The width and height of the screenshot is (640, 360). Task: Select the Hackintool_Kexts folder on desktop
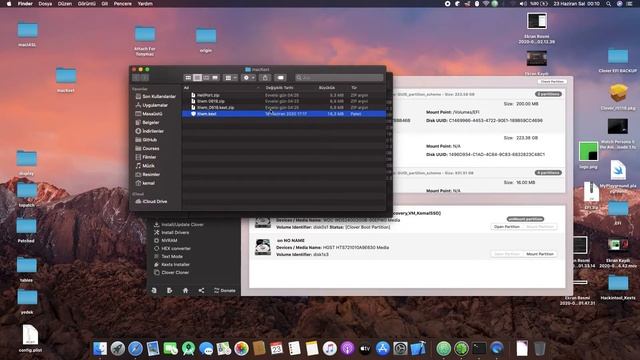click(x=618, y=288)
